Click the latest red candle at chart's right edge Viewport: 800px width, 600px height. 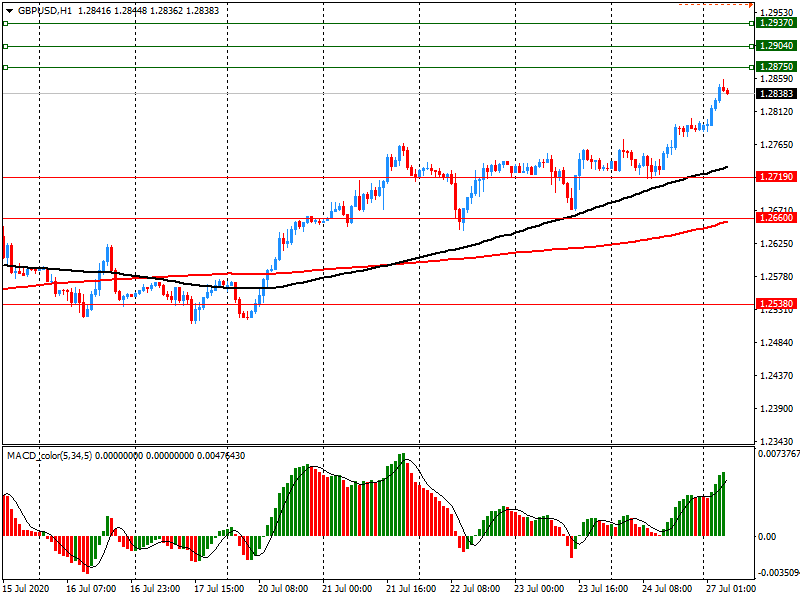tap(727, 92)
